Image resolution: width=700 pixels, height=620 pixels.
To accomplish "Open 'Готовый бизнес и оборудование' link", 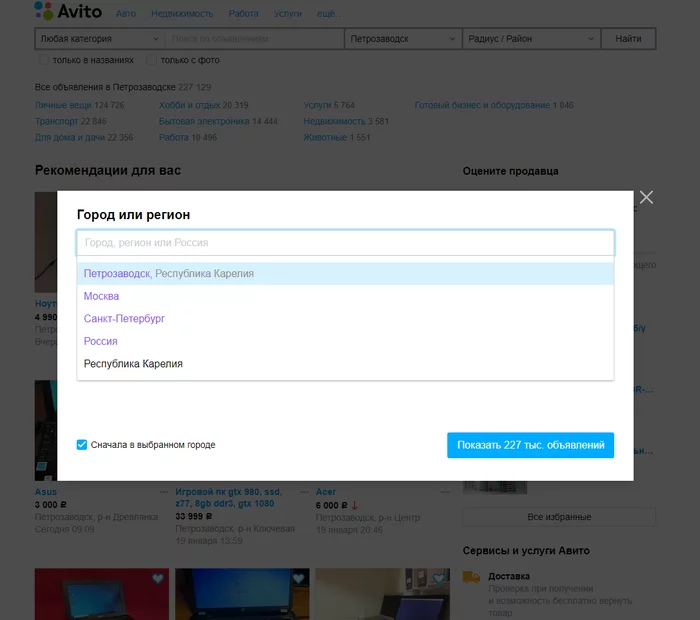I will (482, 105).
